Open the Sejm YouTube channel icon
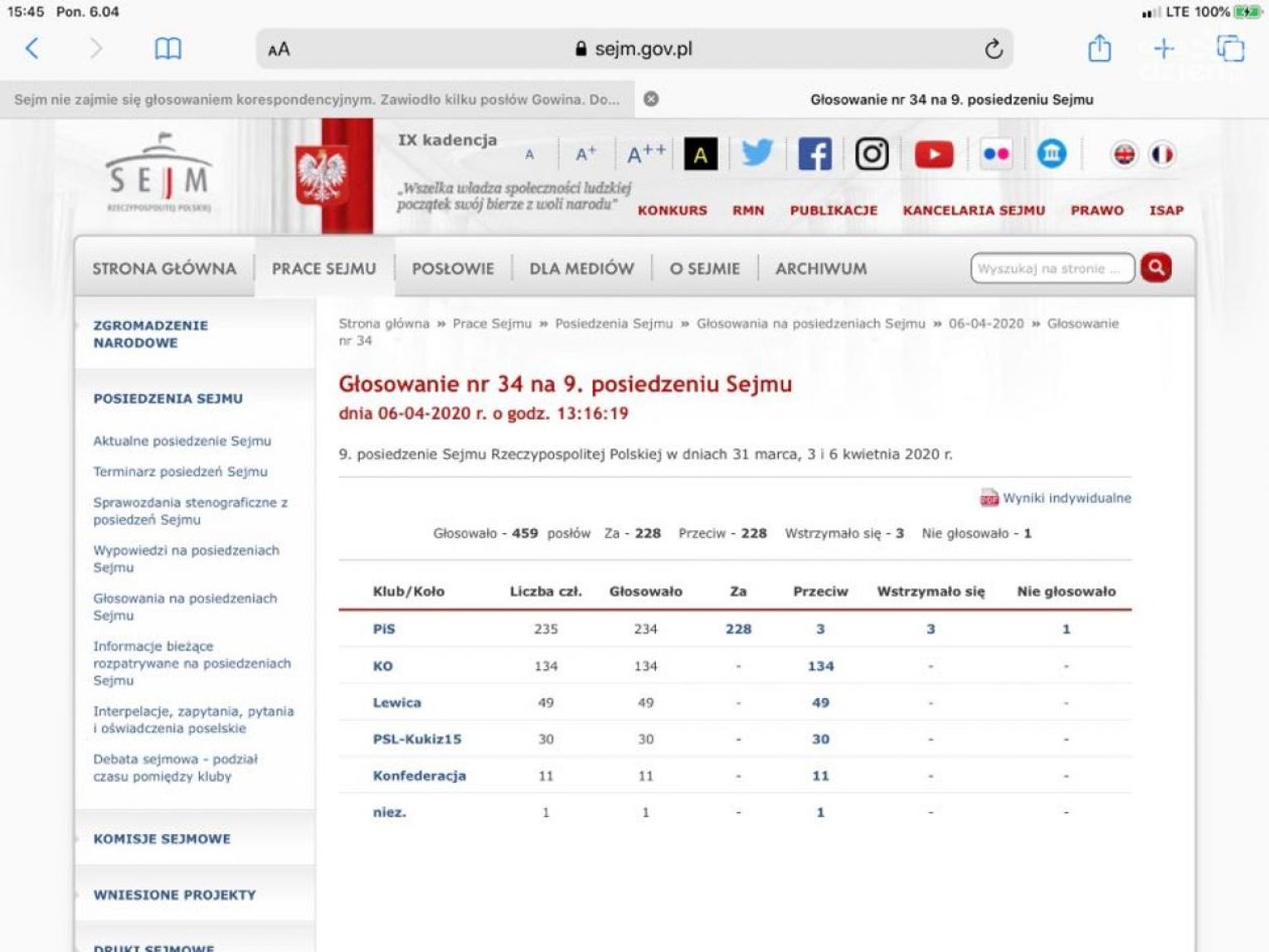Image resolution: width=1269 pixels, height=952 pixels. (933, 154)
